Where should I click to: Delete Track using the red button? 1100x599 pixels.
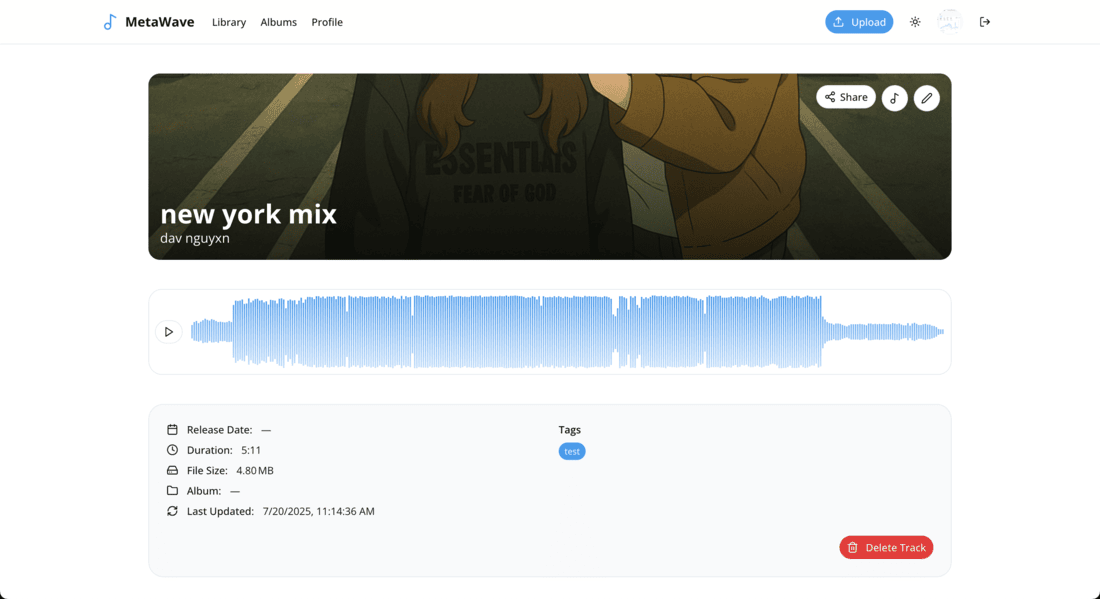pos(886,548)
